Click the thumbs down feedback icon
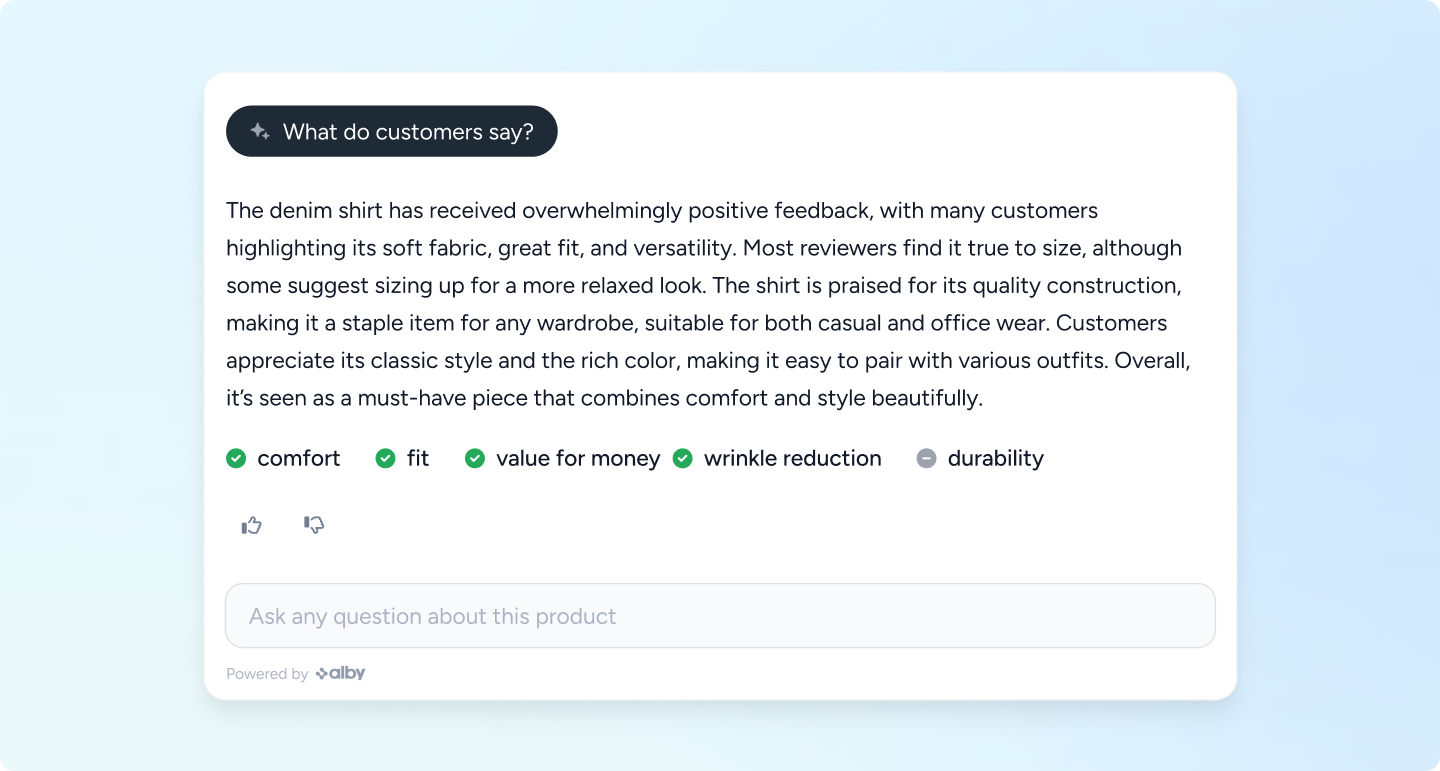 tap(314, 525)
